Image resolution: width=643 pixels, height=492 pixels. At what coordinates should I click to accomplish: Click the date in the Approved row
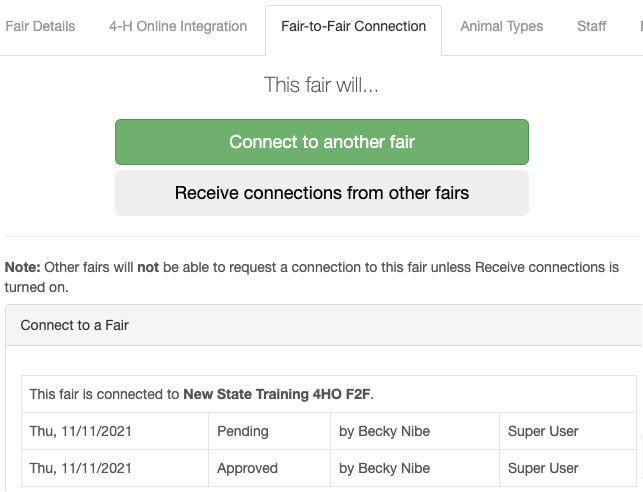point(81,468)
